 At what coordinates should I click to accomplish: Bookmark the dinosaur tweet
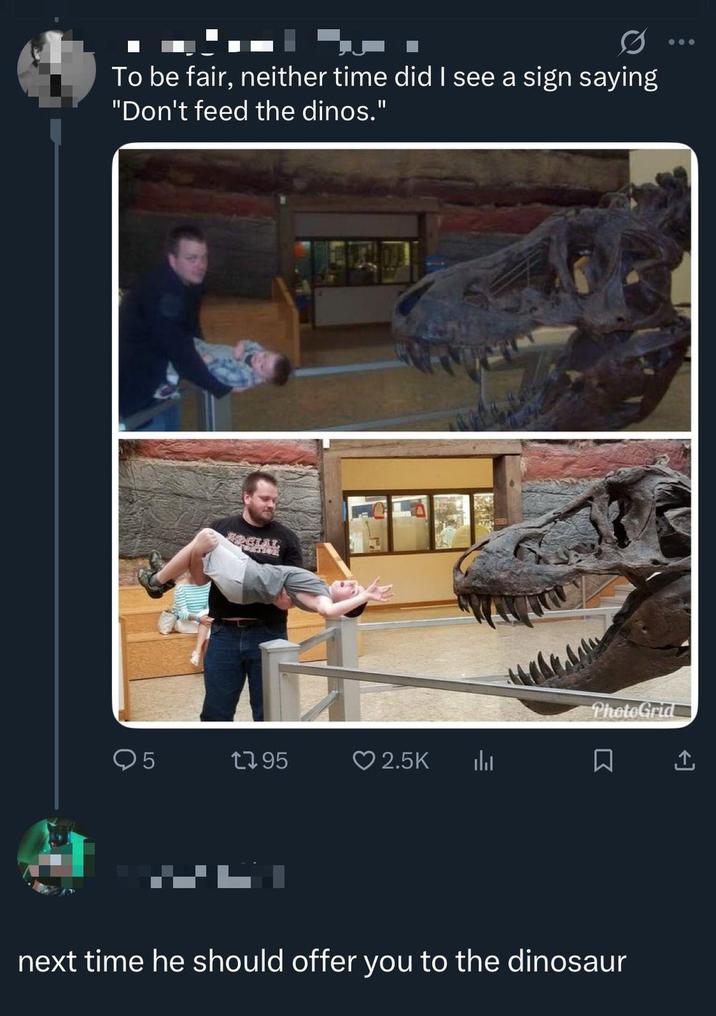603,761
